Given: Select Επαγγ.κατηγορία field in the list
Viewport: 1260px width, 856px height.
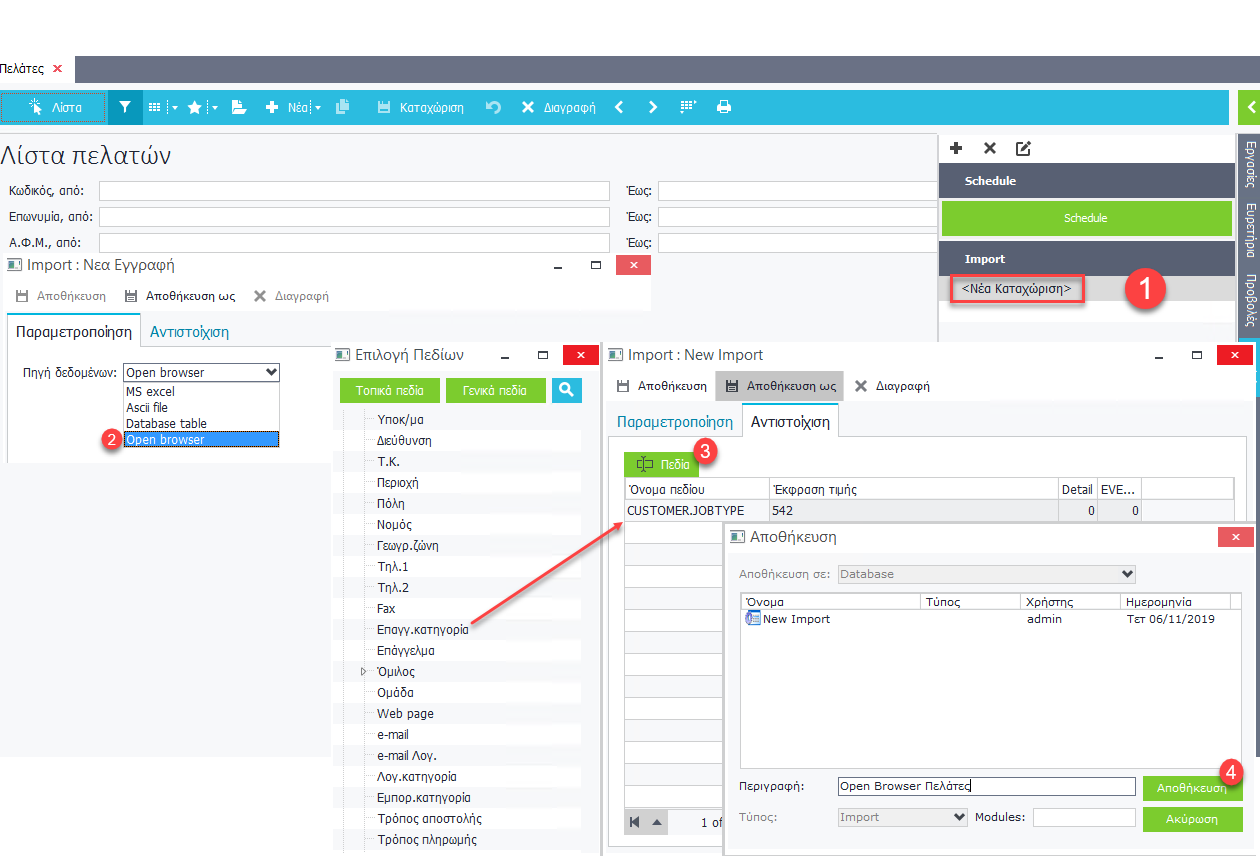Looking at the screenshot, I should click(422, 630).
